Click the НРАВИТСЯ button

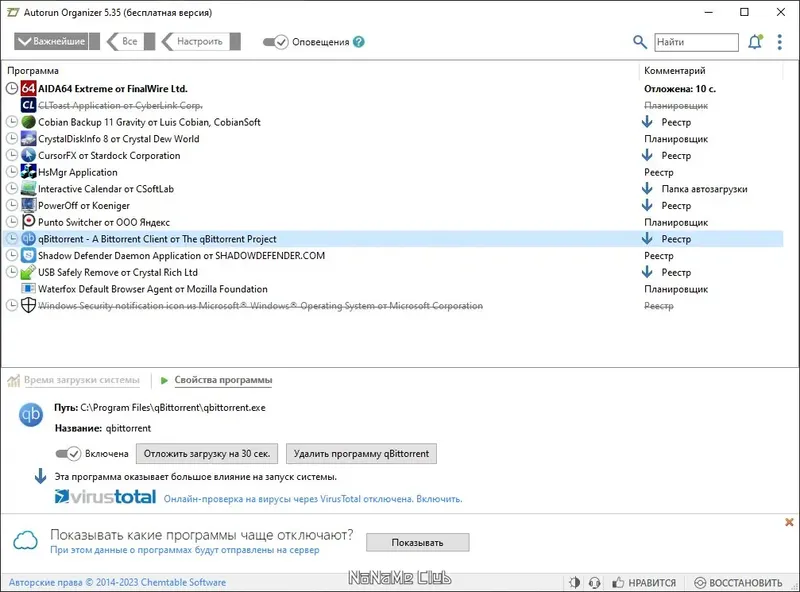644,582
